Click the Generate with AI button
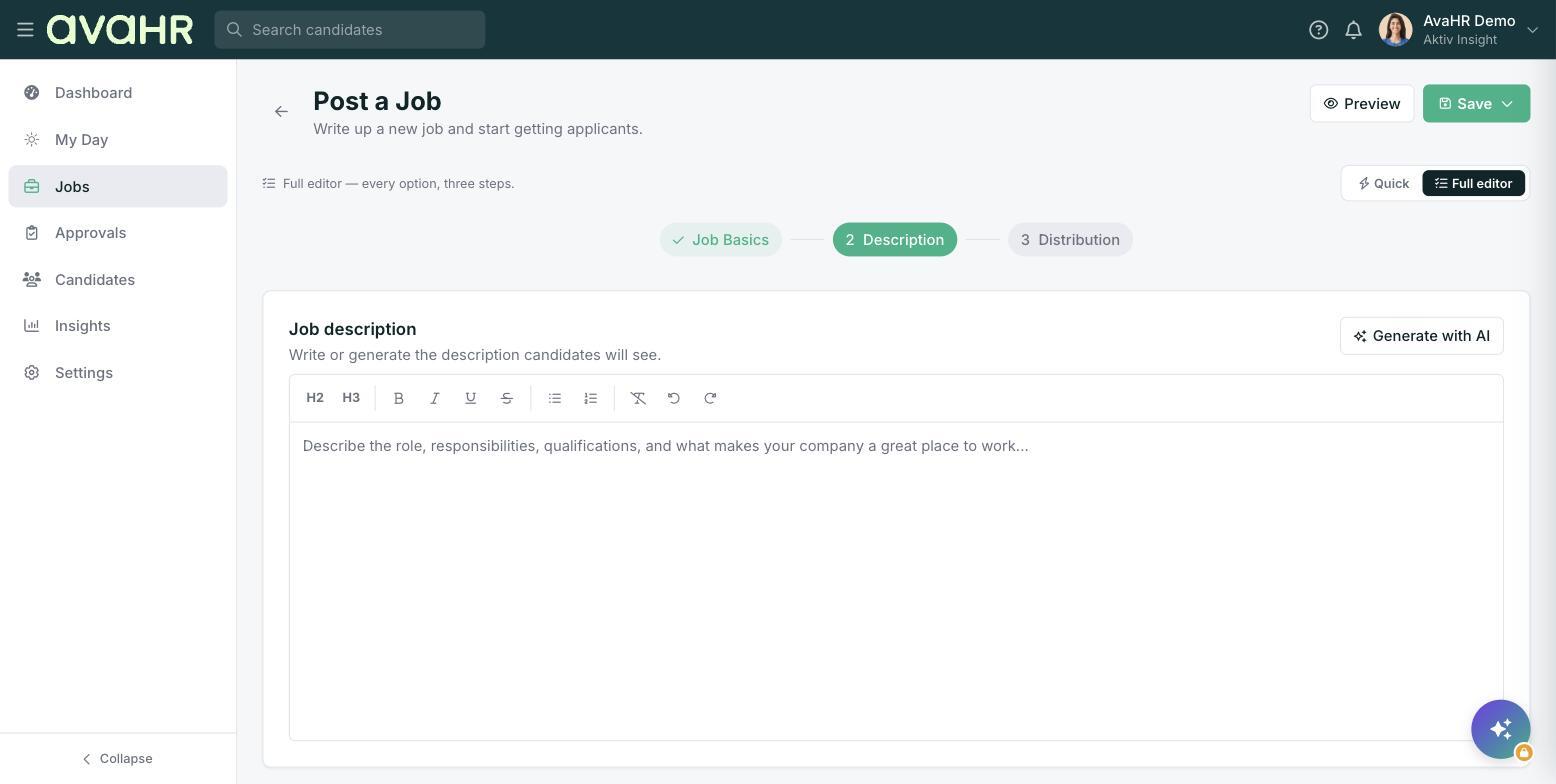This screenshot has width=1556, height=784. tap(1421, 336)
